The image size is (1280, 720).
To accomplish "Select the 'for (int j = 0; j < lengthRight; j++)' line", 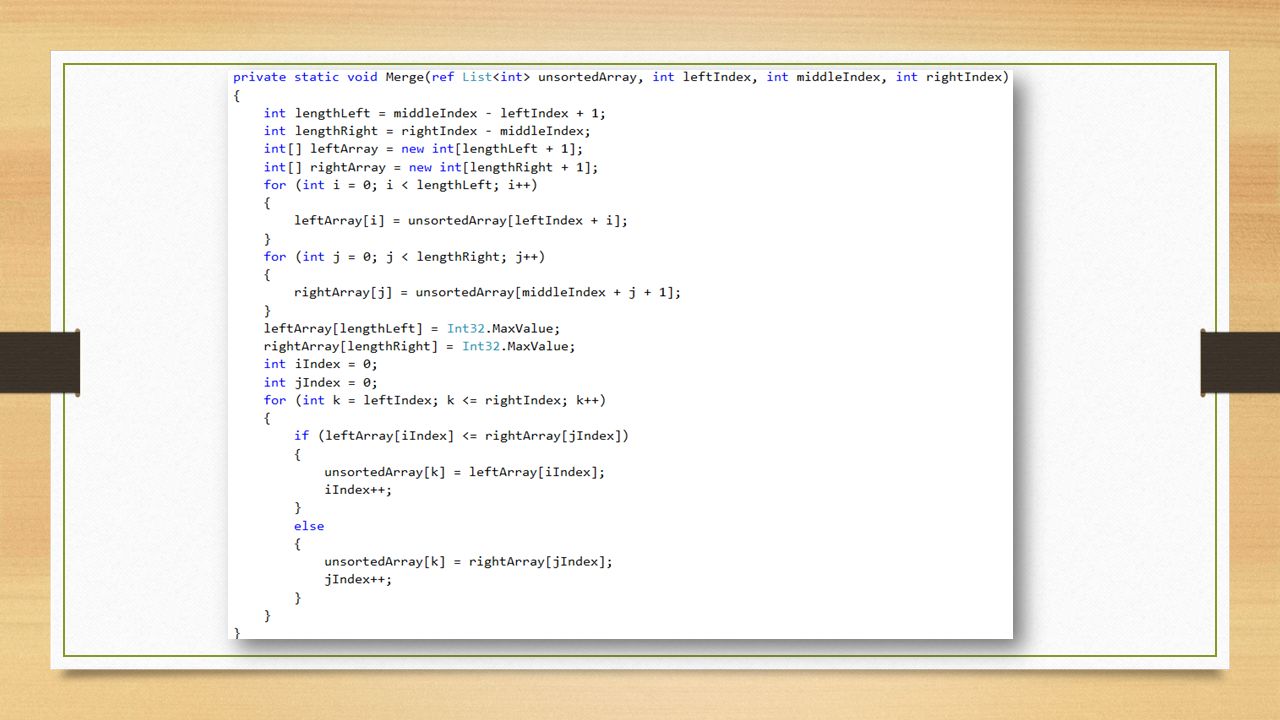I will click(404, 257).
